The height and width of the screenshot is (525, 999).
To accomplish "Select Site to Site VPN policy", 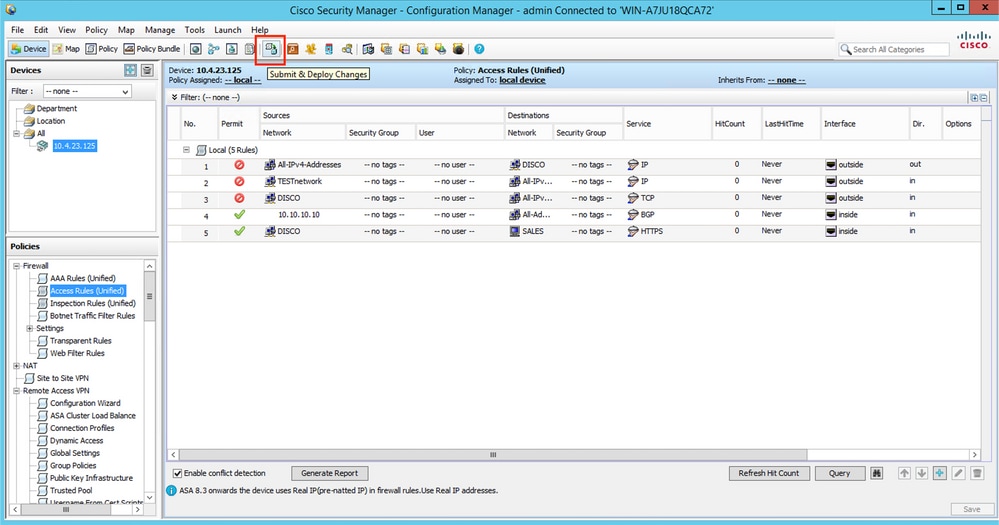I will click(62, 378).
